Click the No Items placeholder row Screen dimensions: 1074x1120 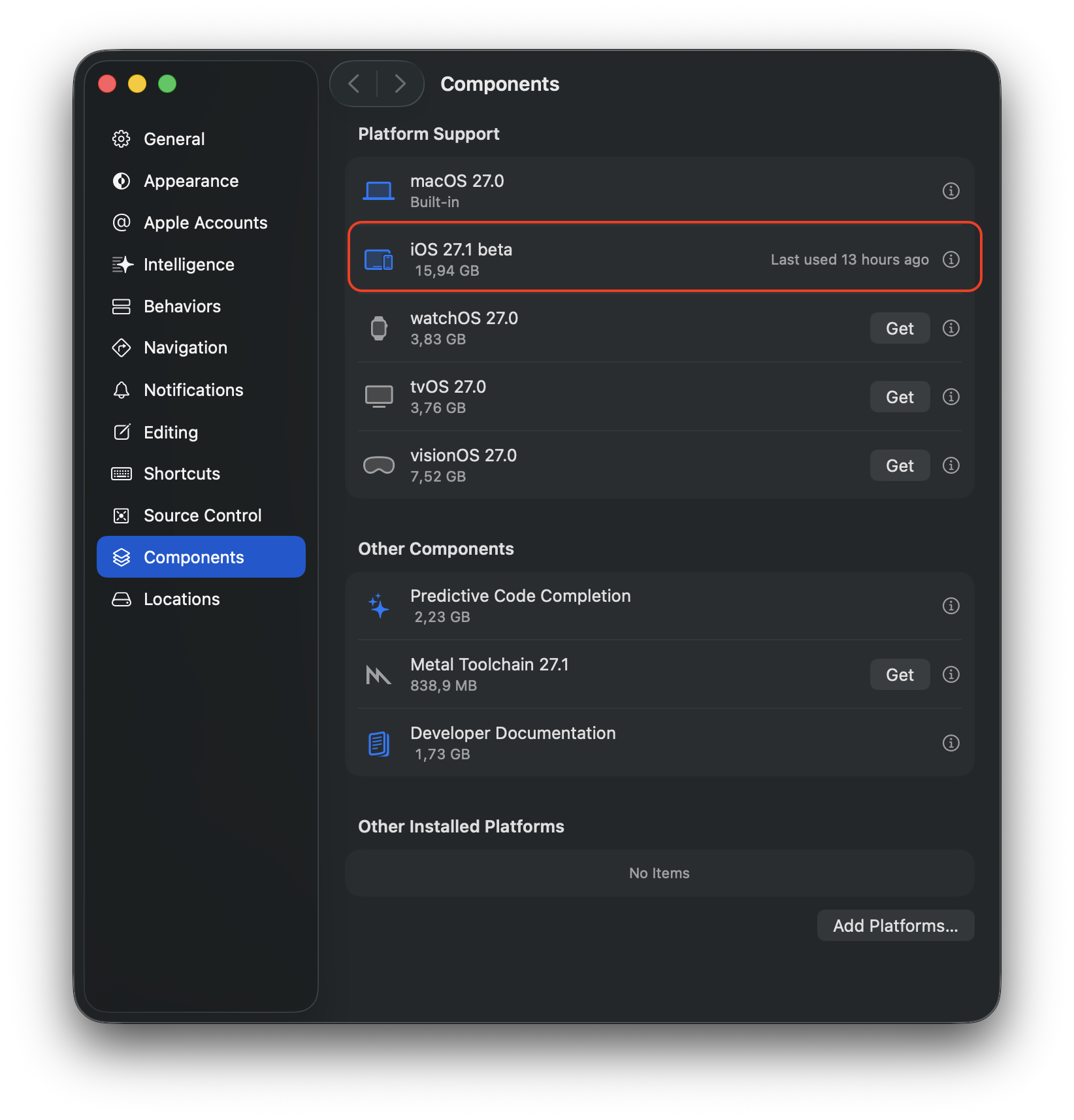pyautogui.click(x=660, y=873)
